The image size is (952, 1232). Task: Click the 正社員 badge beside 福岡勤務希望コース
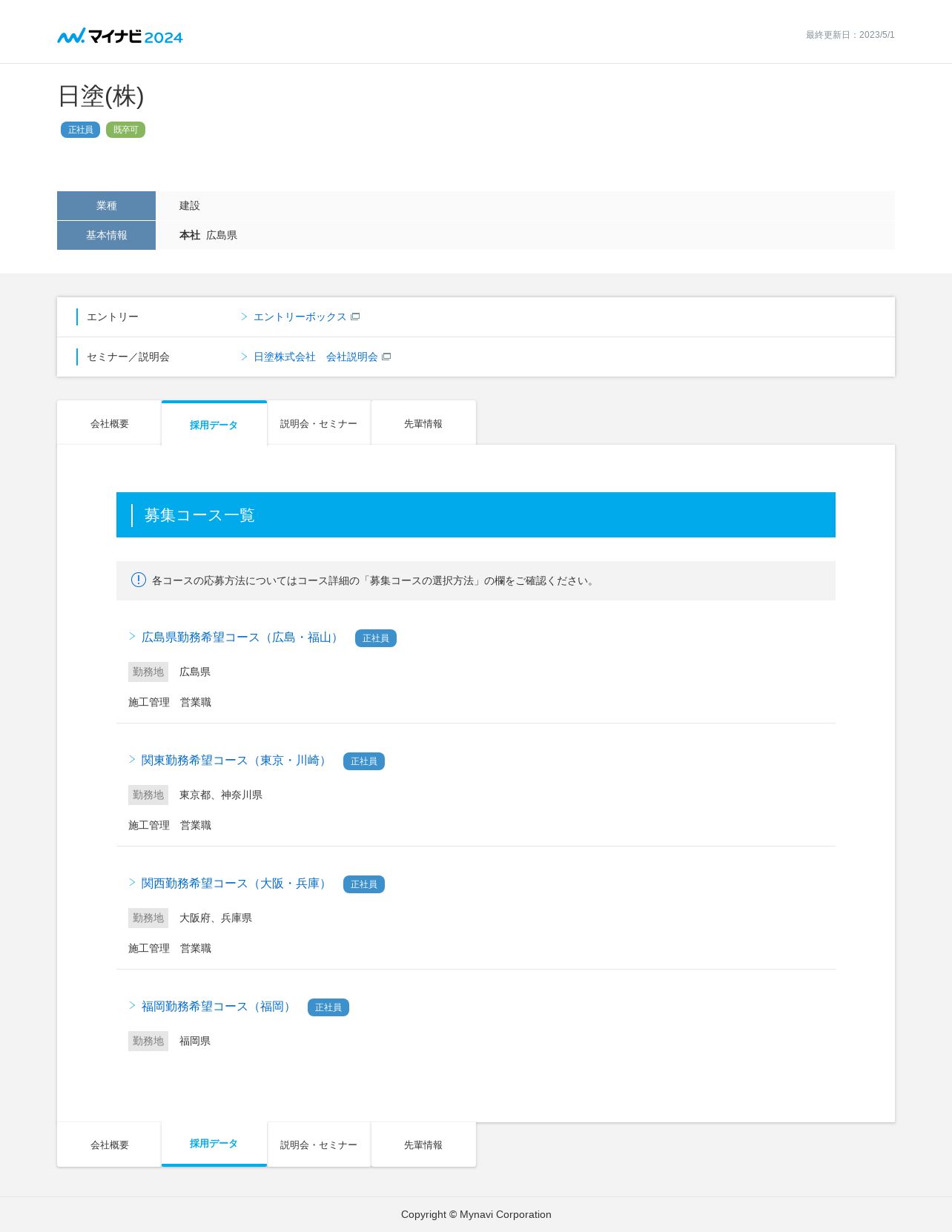(x=328, y=1007)
